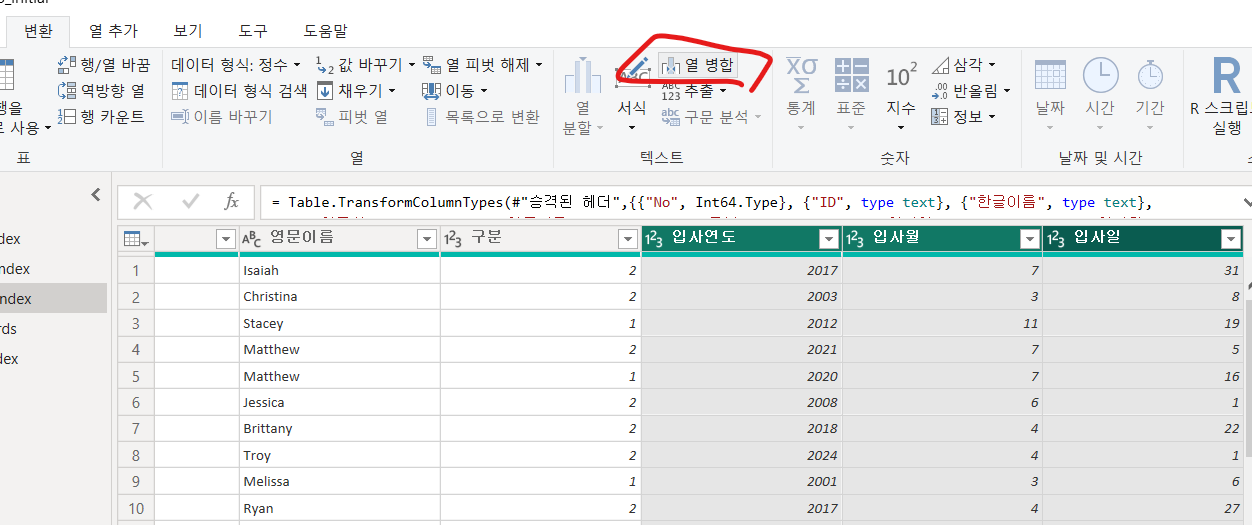Collapse the queries pane with chevron
Viewport: 1252px width, 525px height.
tap(96, 195)
